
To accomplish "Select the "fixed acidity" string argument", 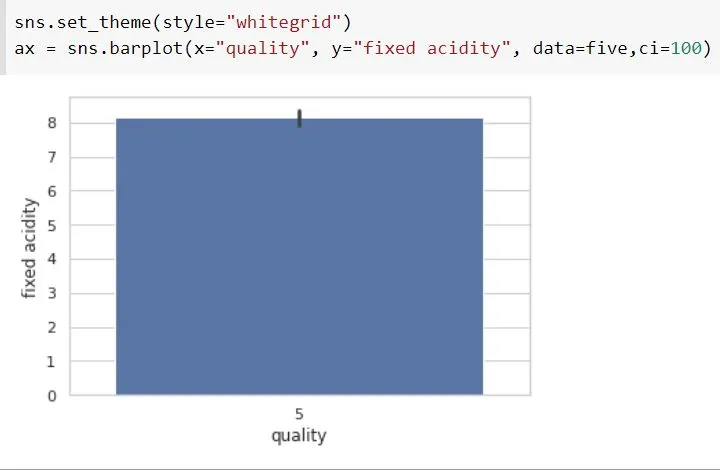I will click(x=432, y=48).
